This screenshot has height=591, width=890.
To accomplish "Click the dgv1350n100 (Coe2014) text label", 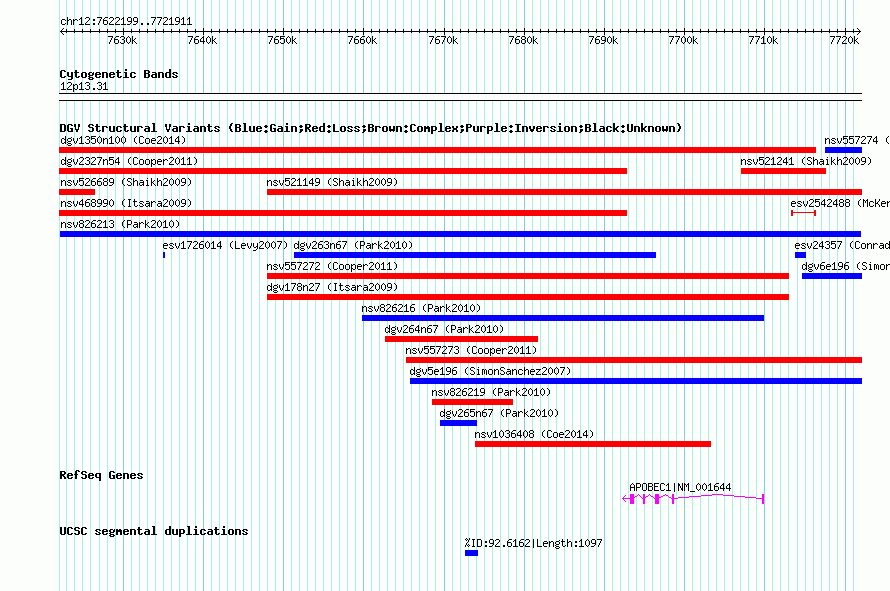I will point(123,140).
